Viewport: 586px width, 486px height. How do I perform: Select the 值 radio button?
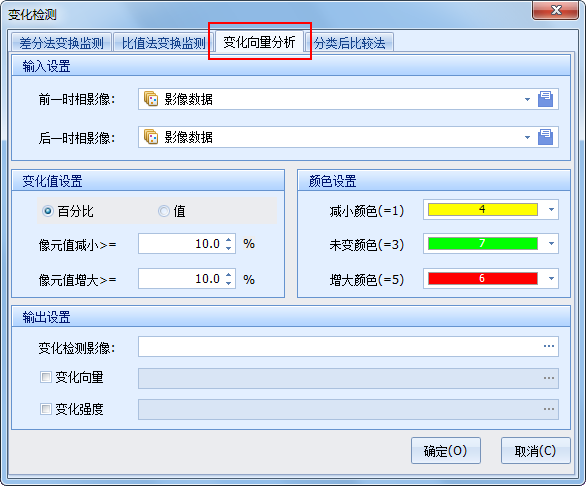[x=164, y=211]
